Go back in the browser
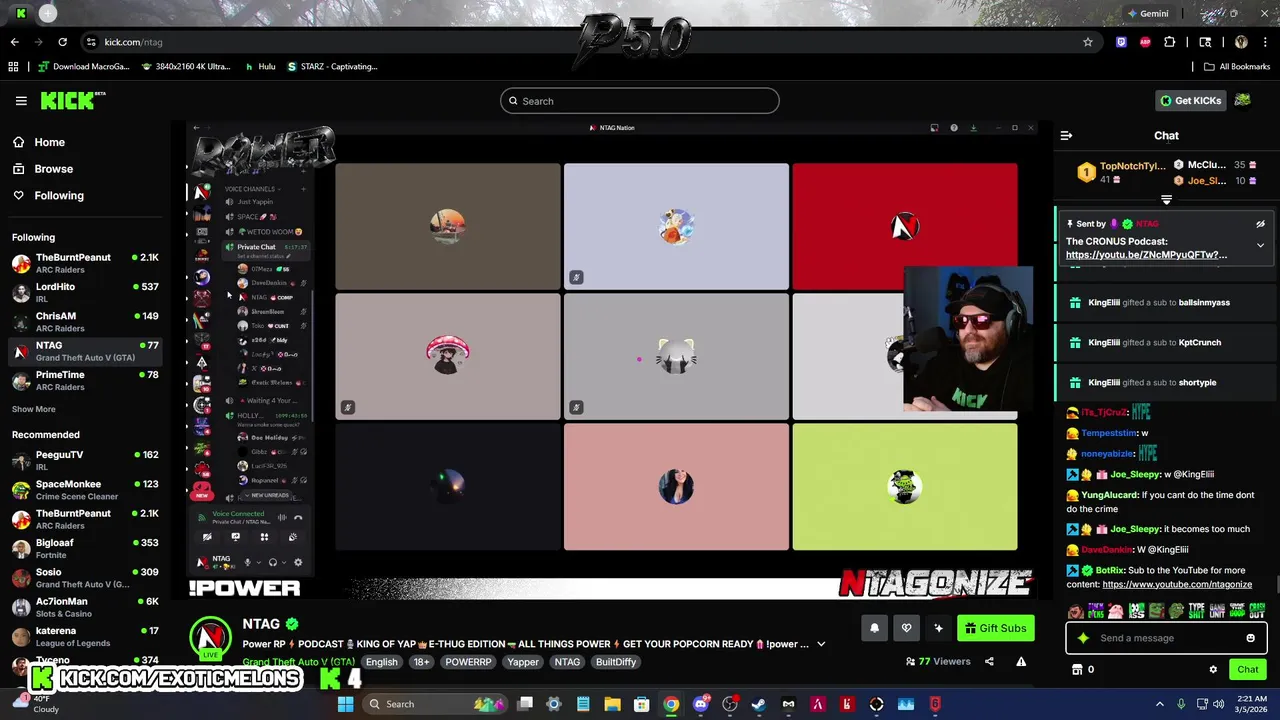1280x720 pixels. (14, 42)
